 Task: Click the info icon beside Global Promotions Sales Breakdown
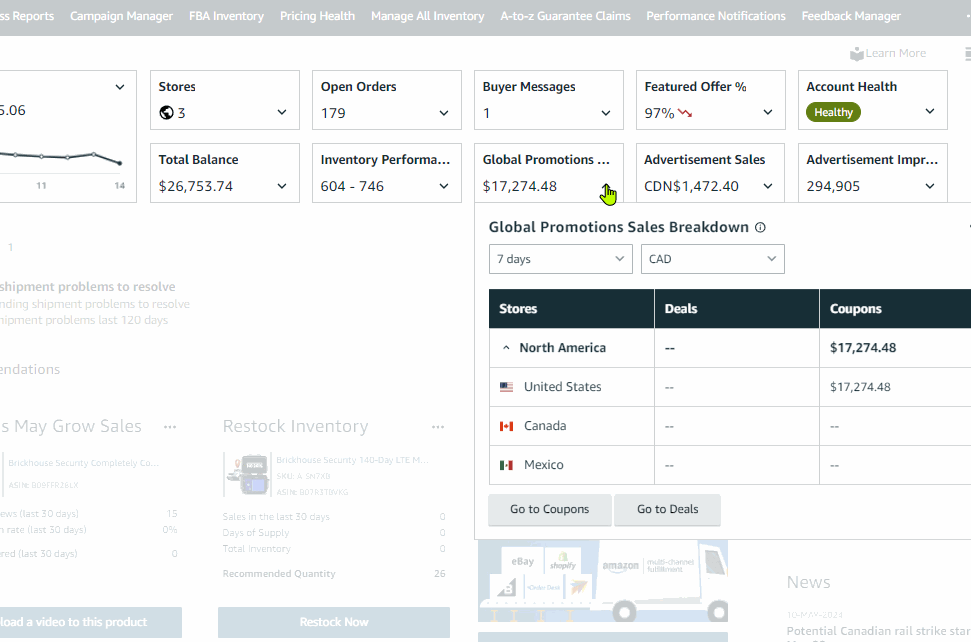point(760,227)
